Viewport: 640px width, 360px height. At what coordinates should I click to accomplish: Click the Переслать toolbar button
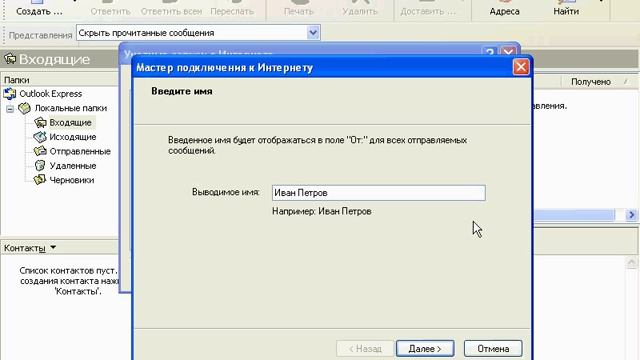(232, 8)
